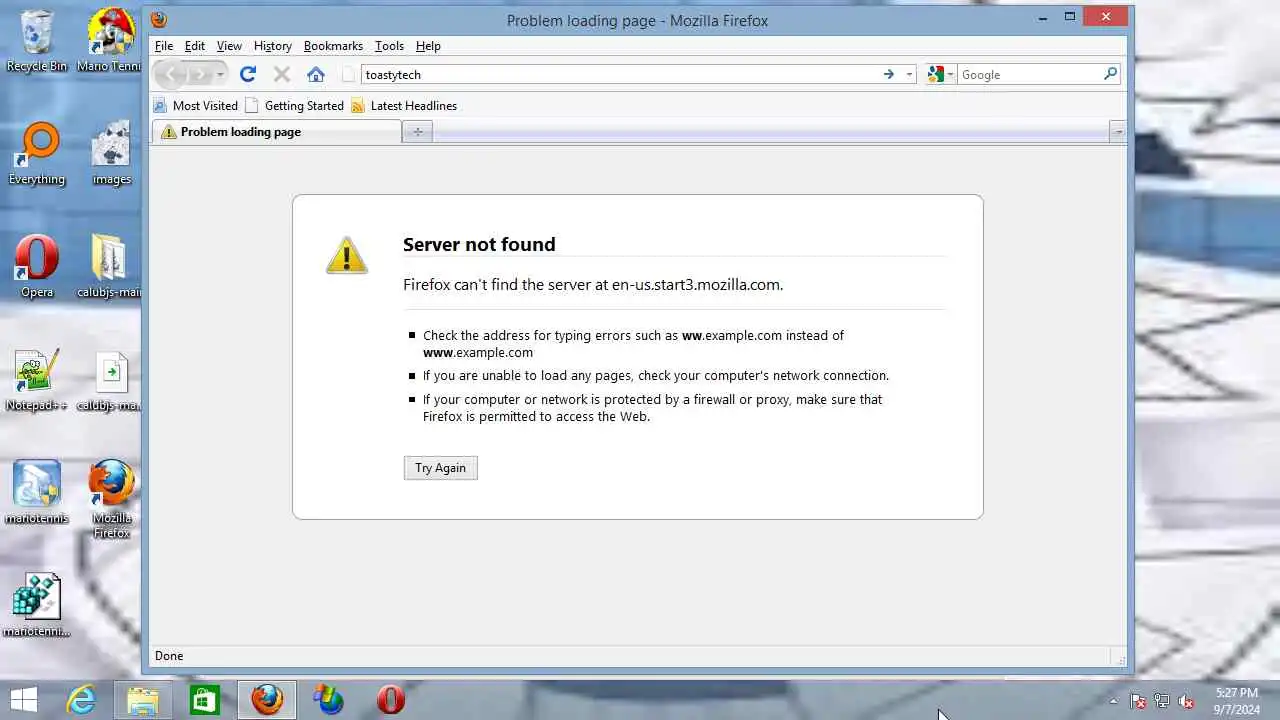Select the Mozilla Firefox desktop shortcut
1280x720 pixels.
coord(111,499)
